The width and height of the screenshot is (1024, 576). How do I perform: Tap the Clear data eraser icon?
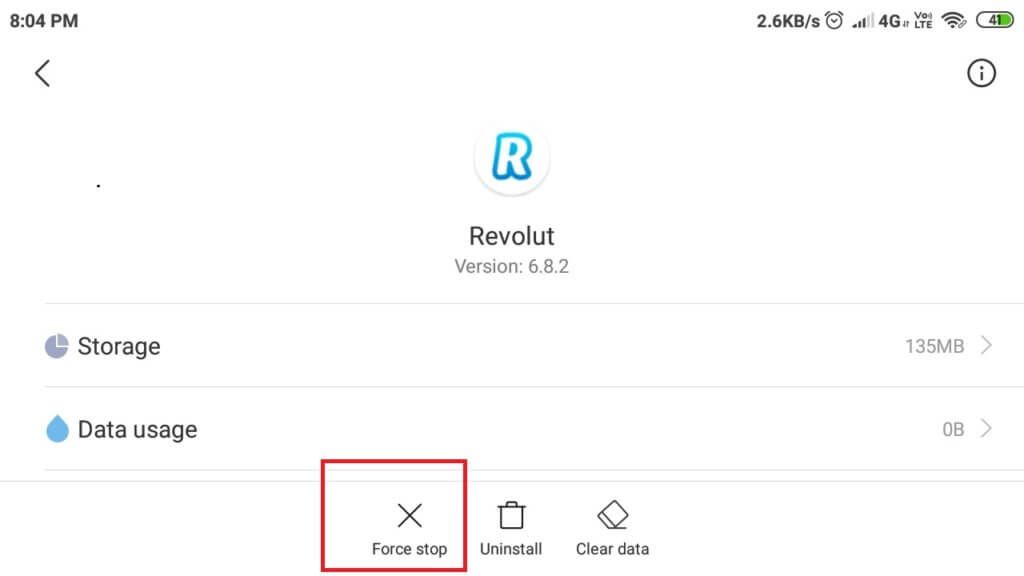tap(613, 515)
